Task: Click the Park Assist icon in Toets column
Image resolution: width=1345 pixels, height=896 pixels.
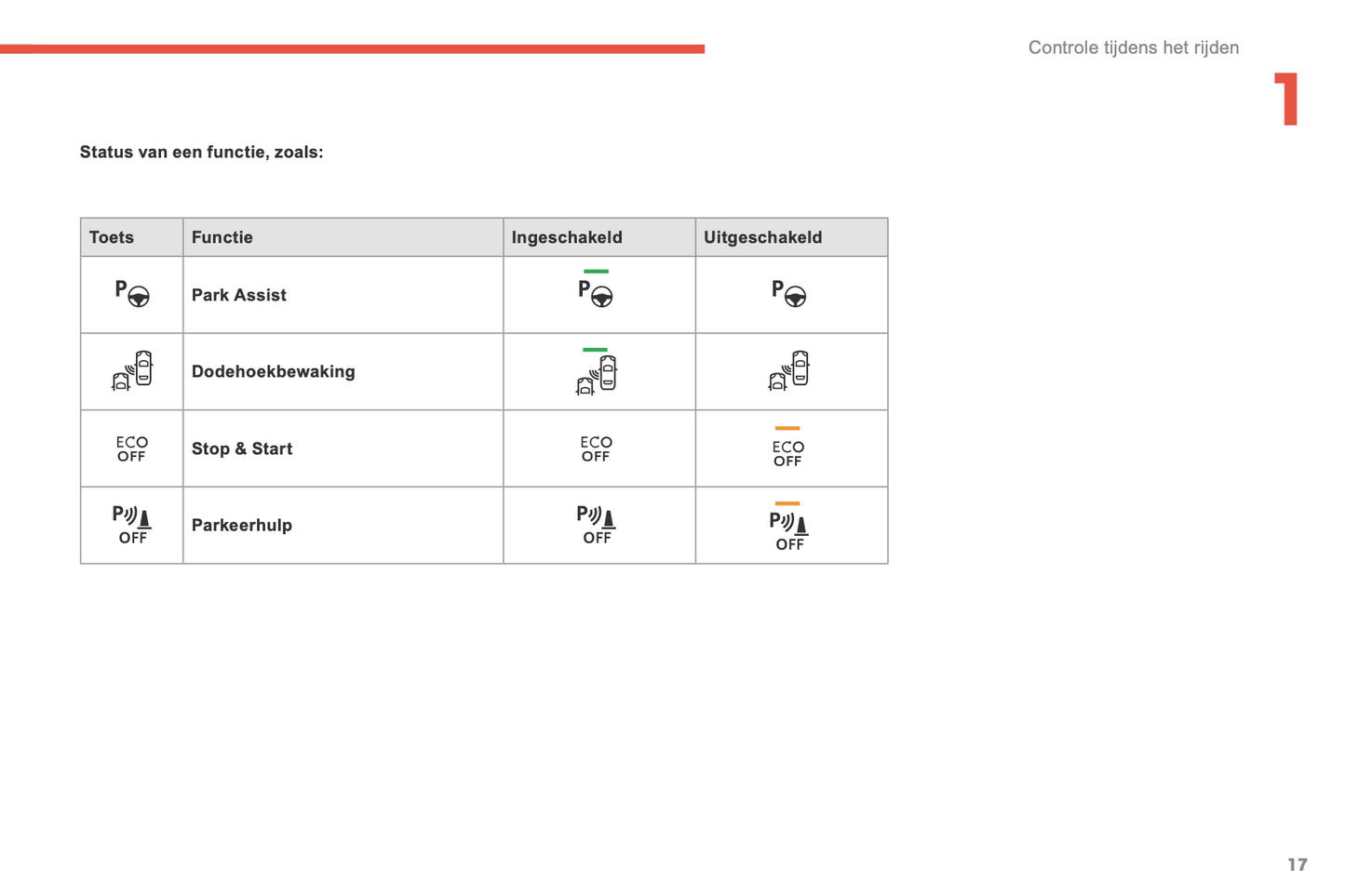Action: [x=132, y=294]
